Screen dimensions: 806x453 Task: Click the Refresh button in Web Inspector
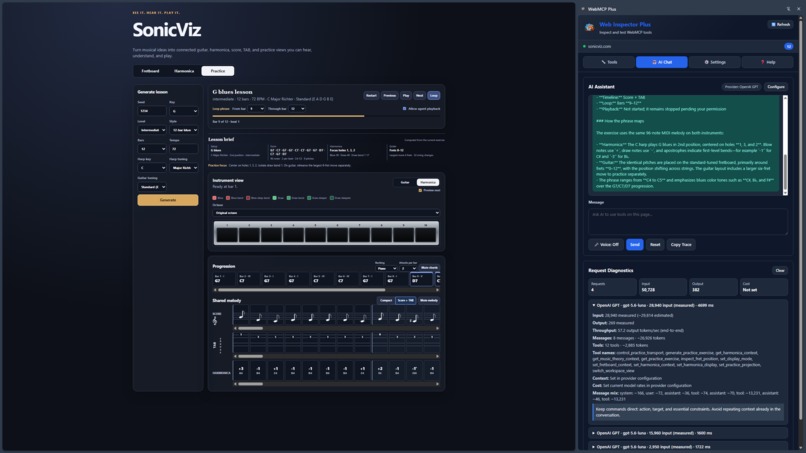pyautogui.click(x=780, y=25)
